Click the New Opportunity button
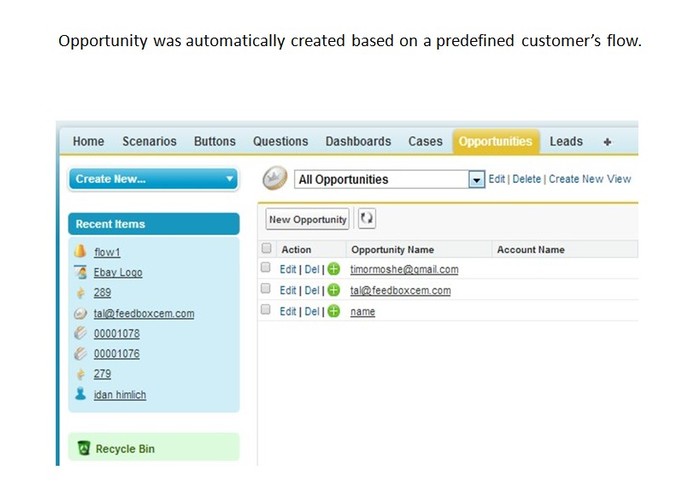Image resolution: width=695 pixels, height=494 pixels. pyautogui.click(x=307, y=219)
